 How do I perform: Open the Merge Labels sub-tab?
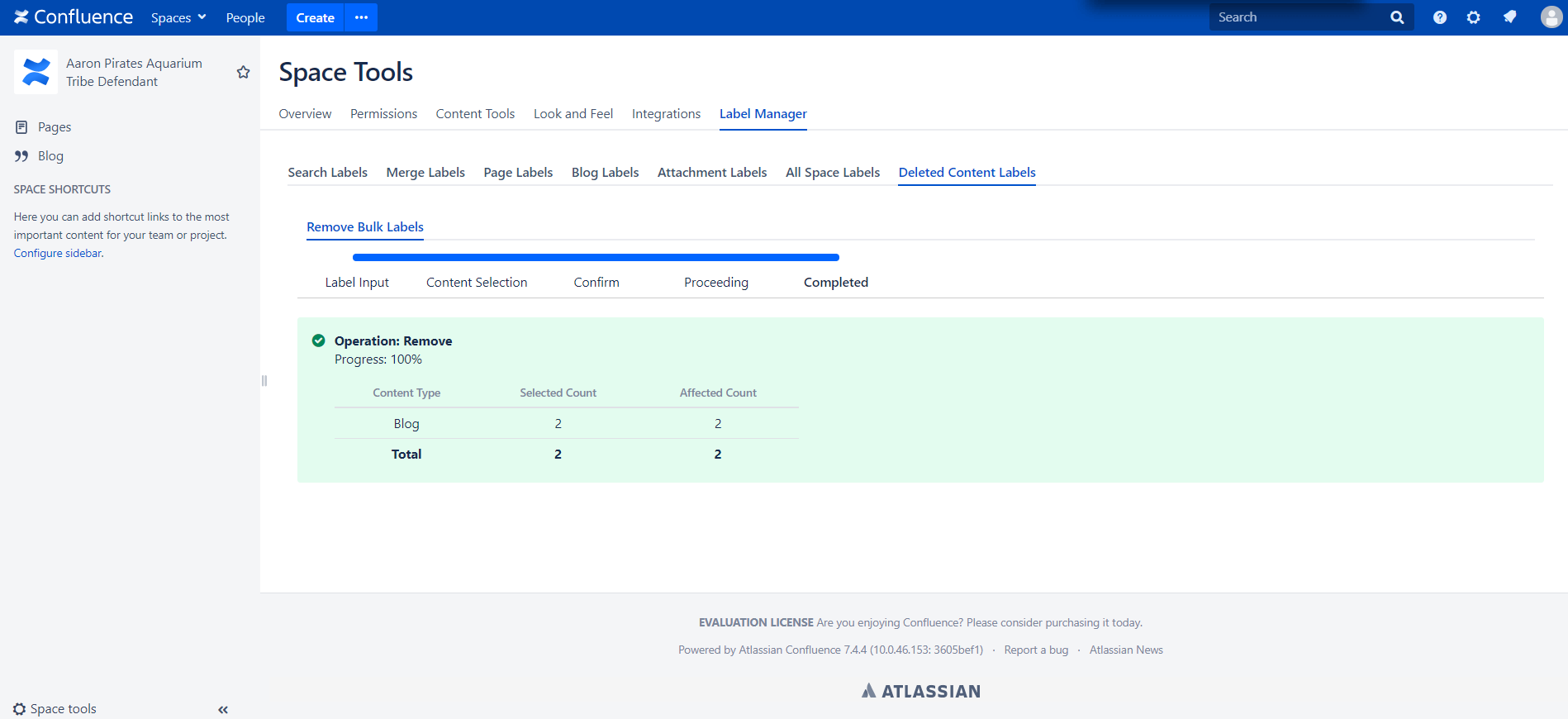425,173
